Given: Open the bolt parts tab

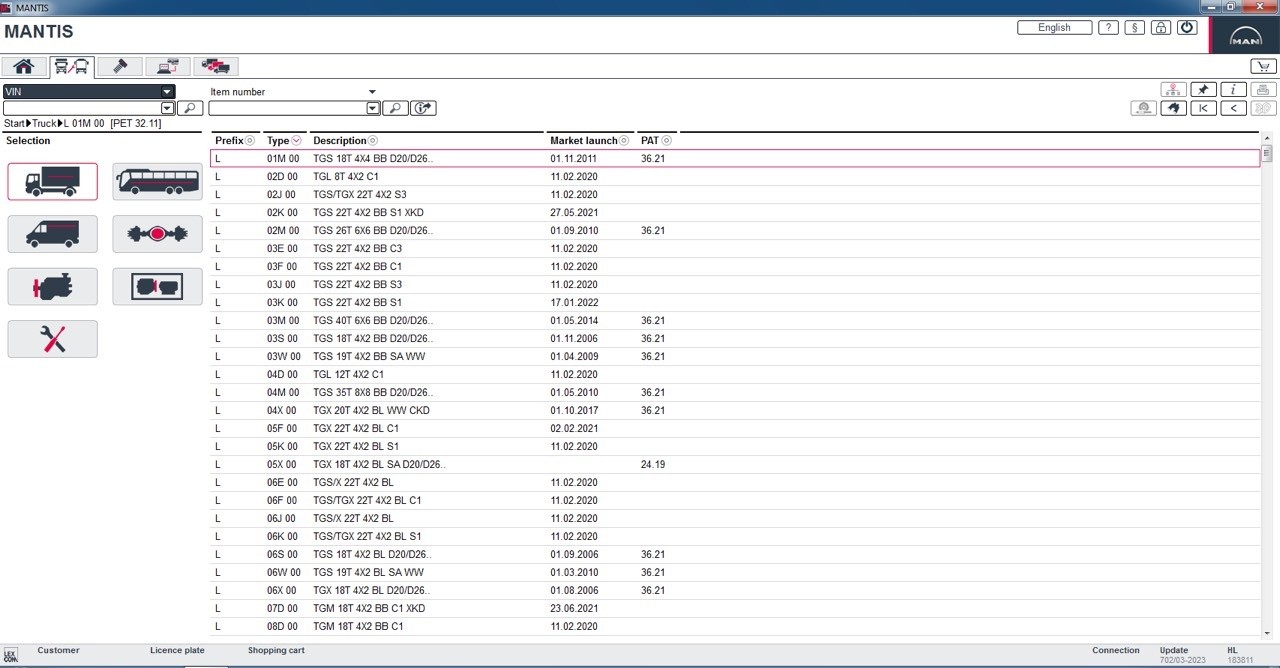Looking at the screenshot, I should click(120, 67).
